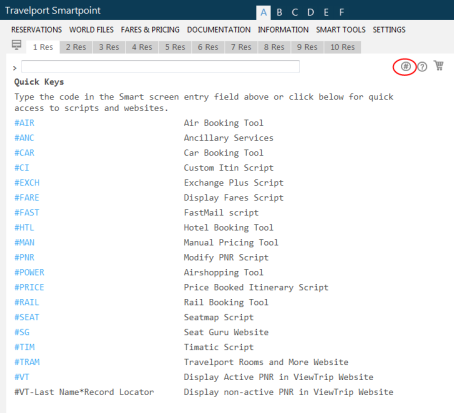Select the 4 Res tab

pos(142,47)
